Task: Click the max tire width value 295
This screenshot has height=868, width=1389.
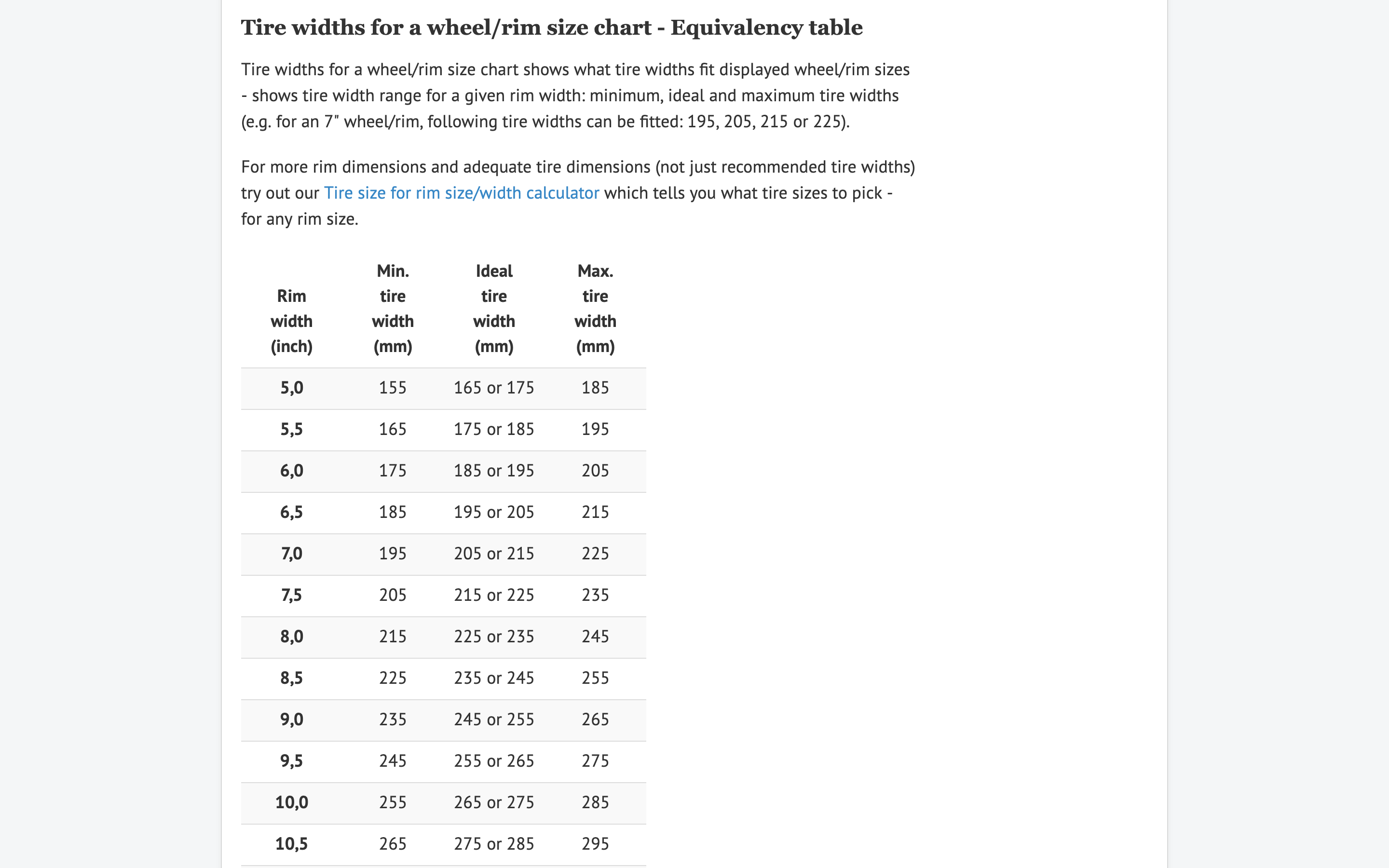Action: (595, 844)
